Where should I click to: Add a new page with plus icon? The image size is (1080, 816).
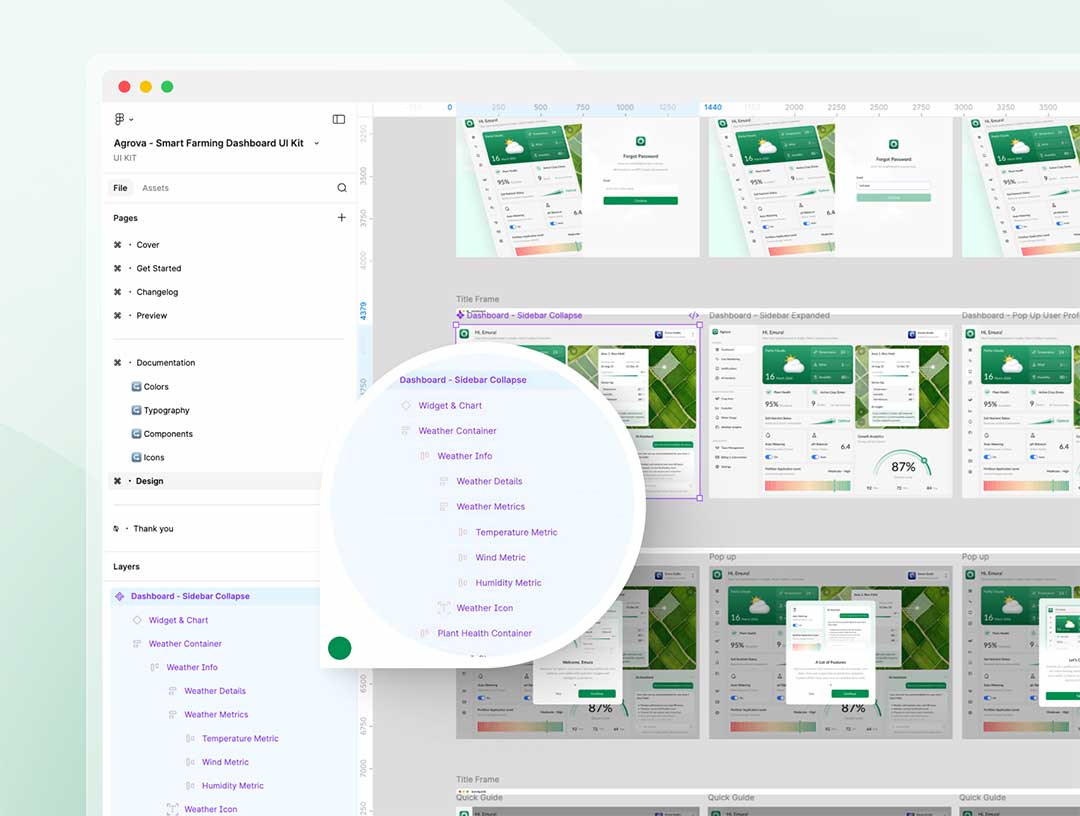pyautogui.click(x=342, y=217)
